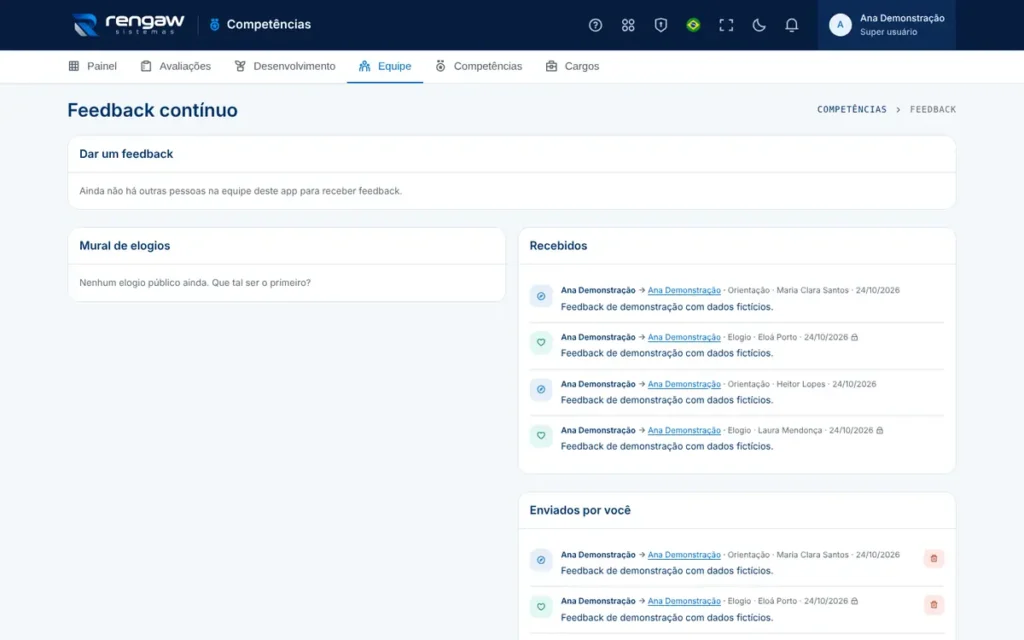This screenshot has height=640, width=1024.
Task: Click the Dar um feedback heading
Action: 126,154
